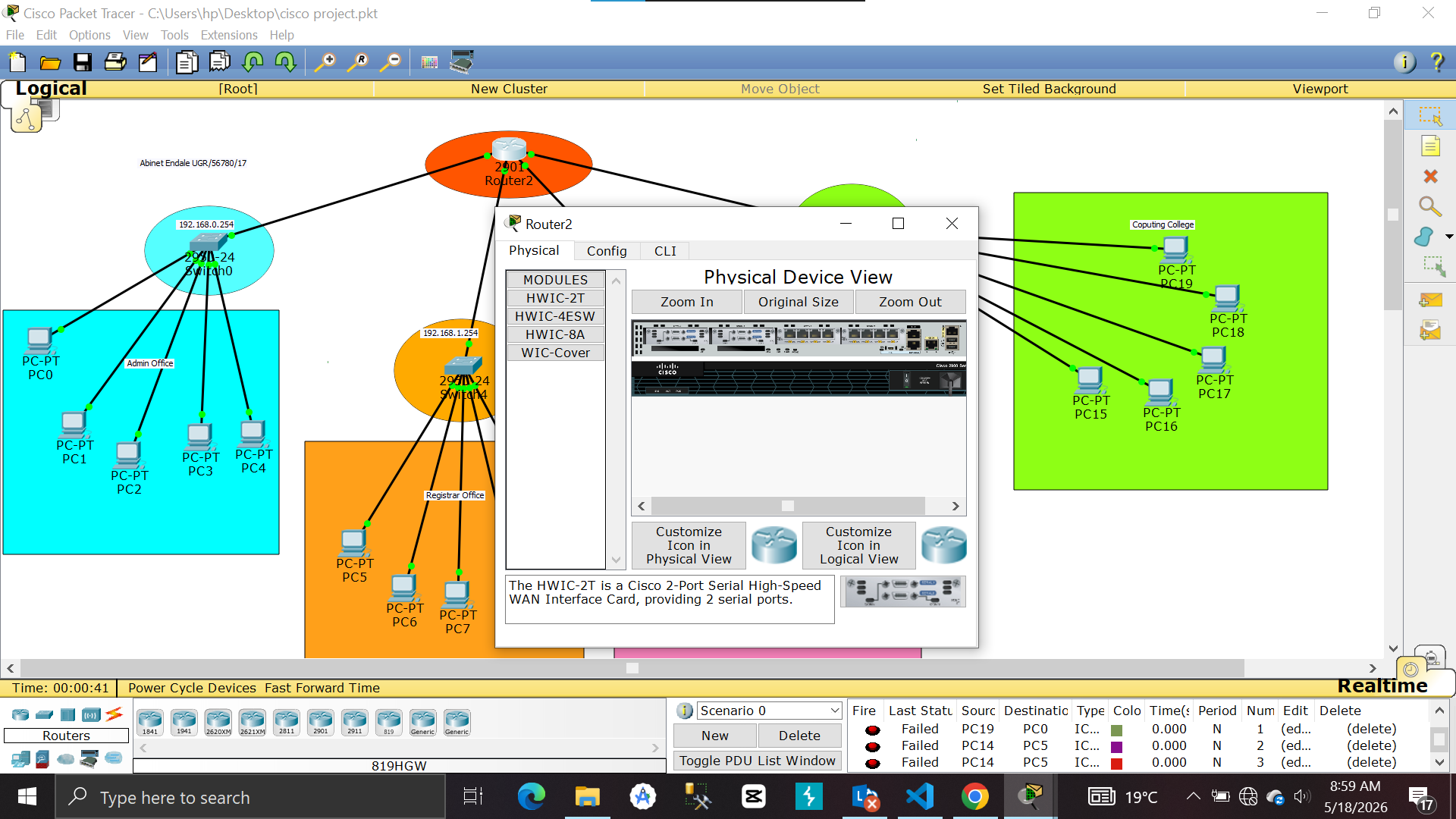
Task: Open the drawing palette
Action: (429, 62)
